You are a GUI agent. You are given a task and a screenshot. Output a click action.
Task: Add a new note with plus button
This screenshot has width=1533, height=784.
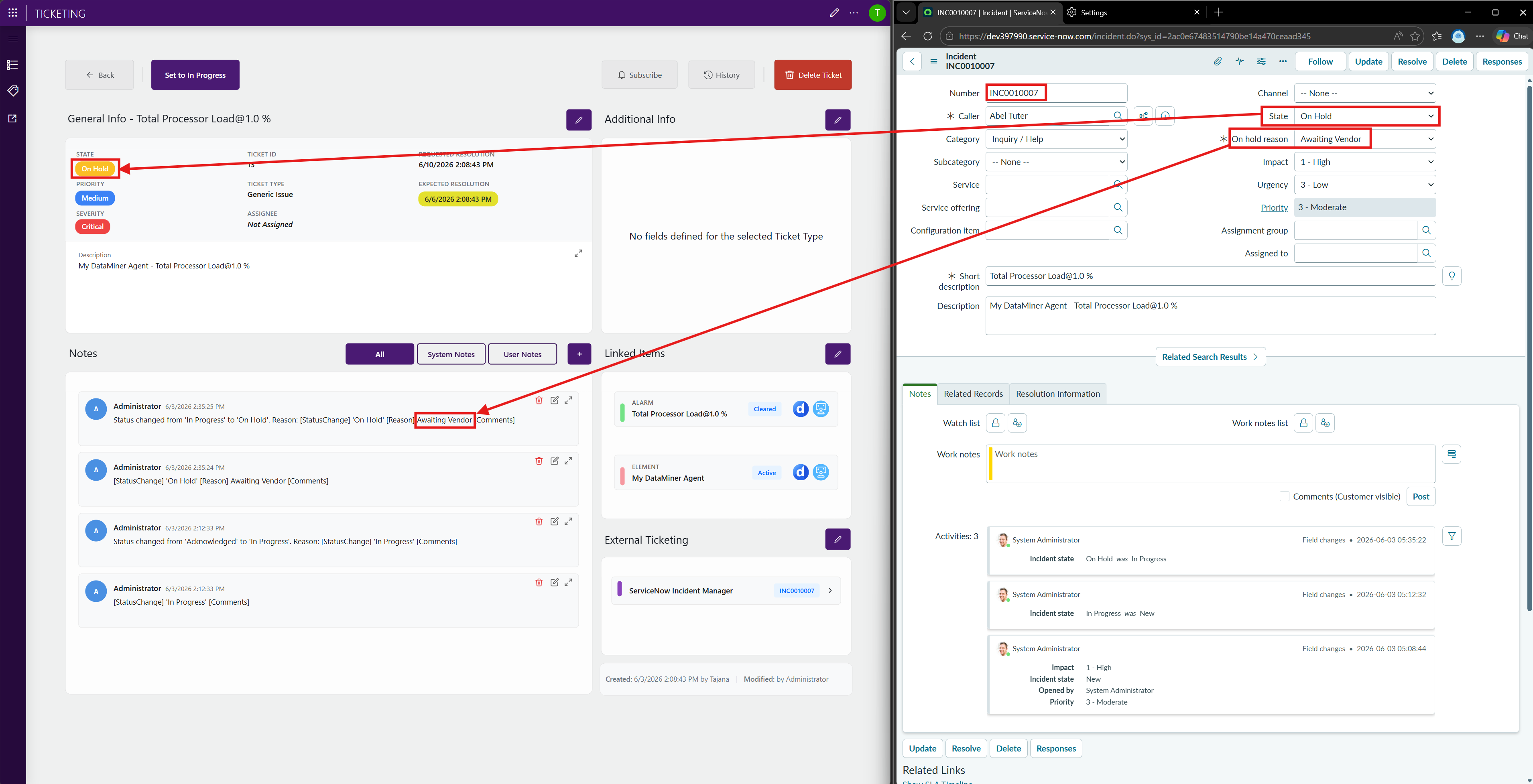point(579,354)
